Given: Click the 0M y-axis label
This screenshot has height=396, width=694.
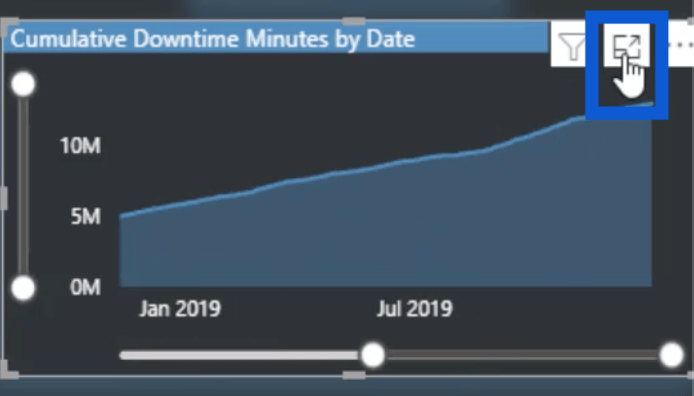Looking at the screenshot, I should pyautogui.click(x=85, y=288).
